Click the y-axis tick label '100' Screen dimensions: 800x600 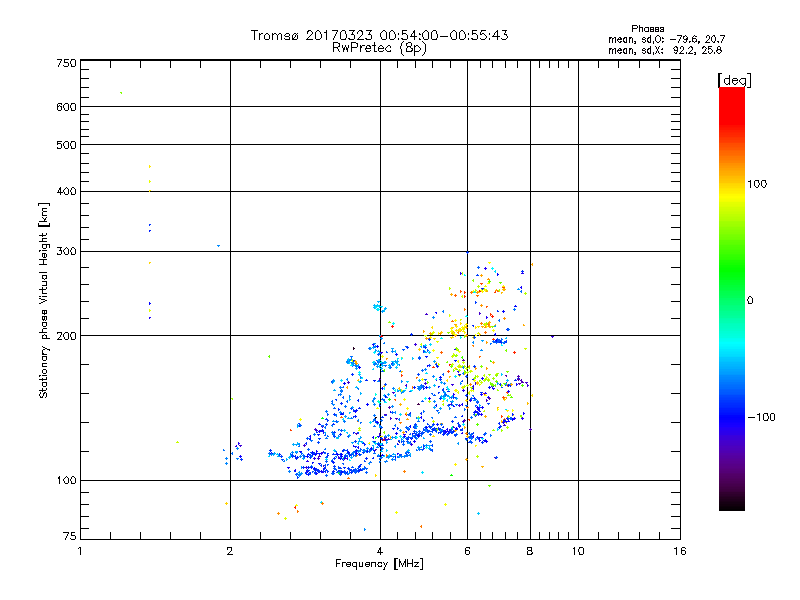66,480
